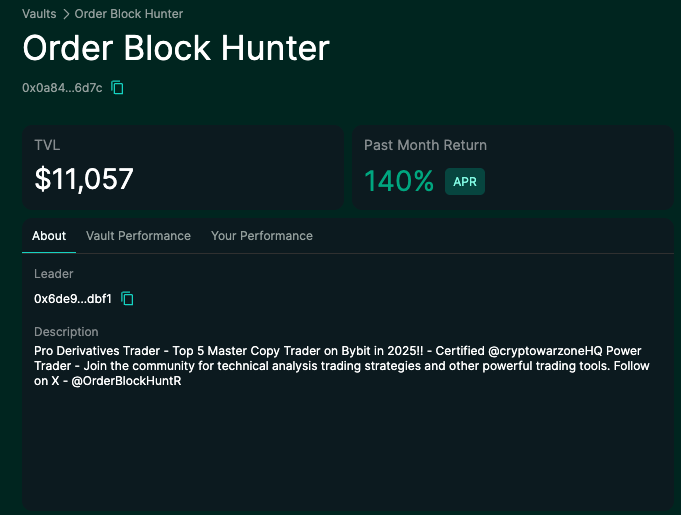Click the Past Month Return label
The image size is (681, 515).
[x=425, y=145]
